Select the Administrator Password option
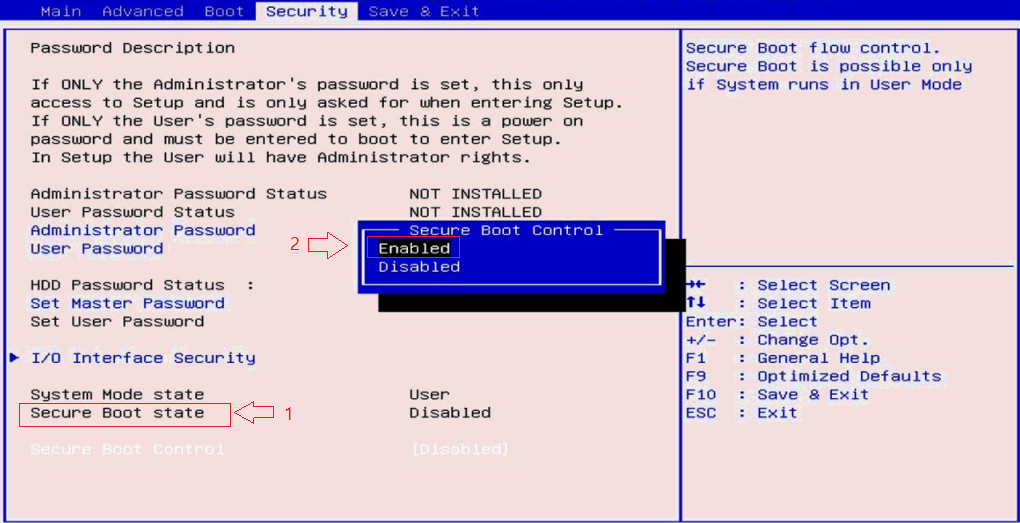 142,230
